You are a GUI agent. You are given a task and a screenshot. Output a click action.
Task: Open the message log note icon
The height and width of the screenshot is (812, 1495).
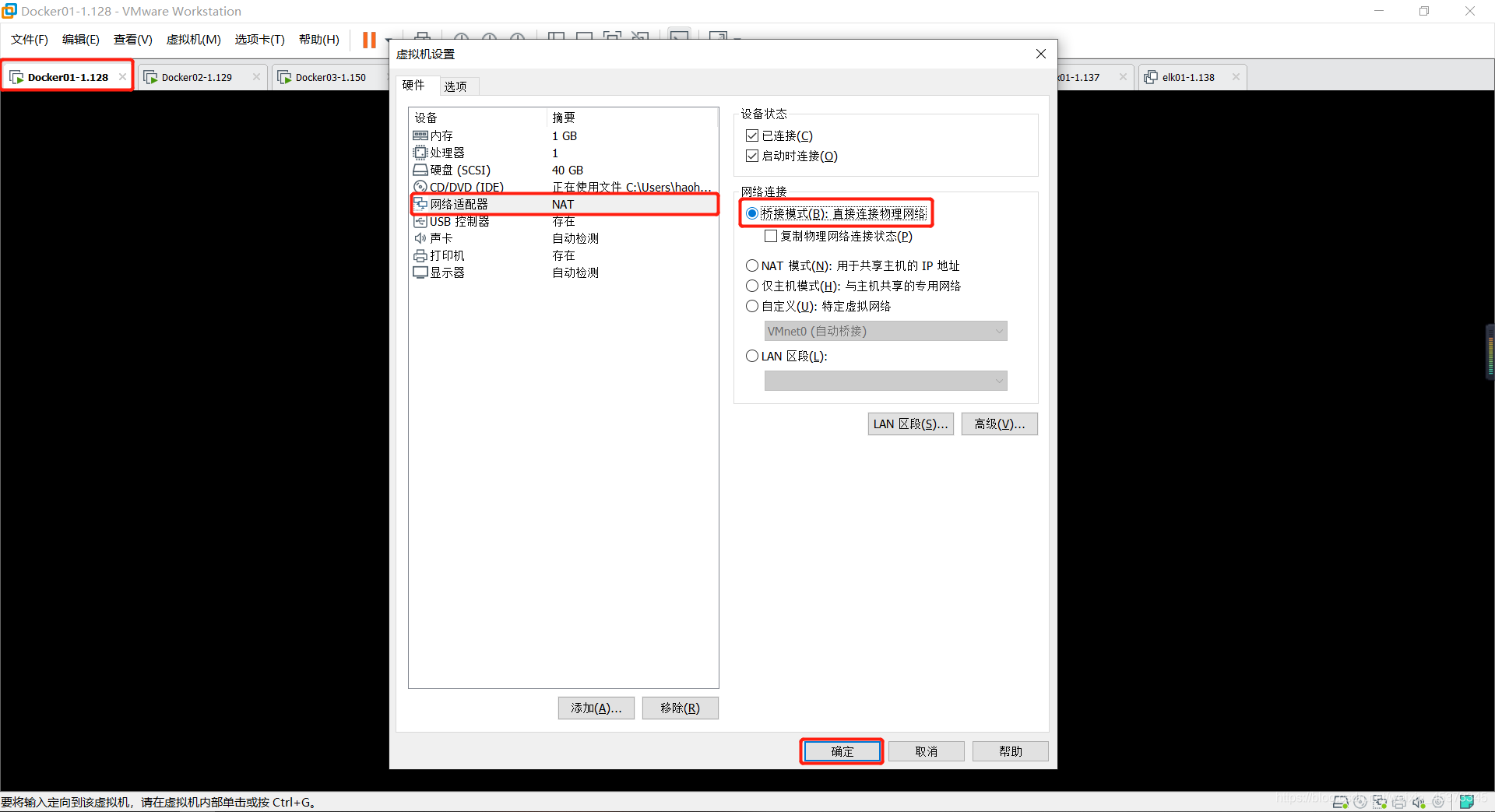(x=1467, y=802)
